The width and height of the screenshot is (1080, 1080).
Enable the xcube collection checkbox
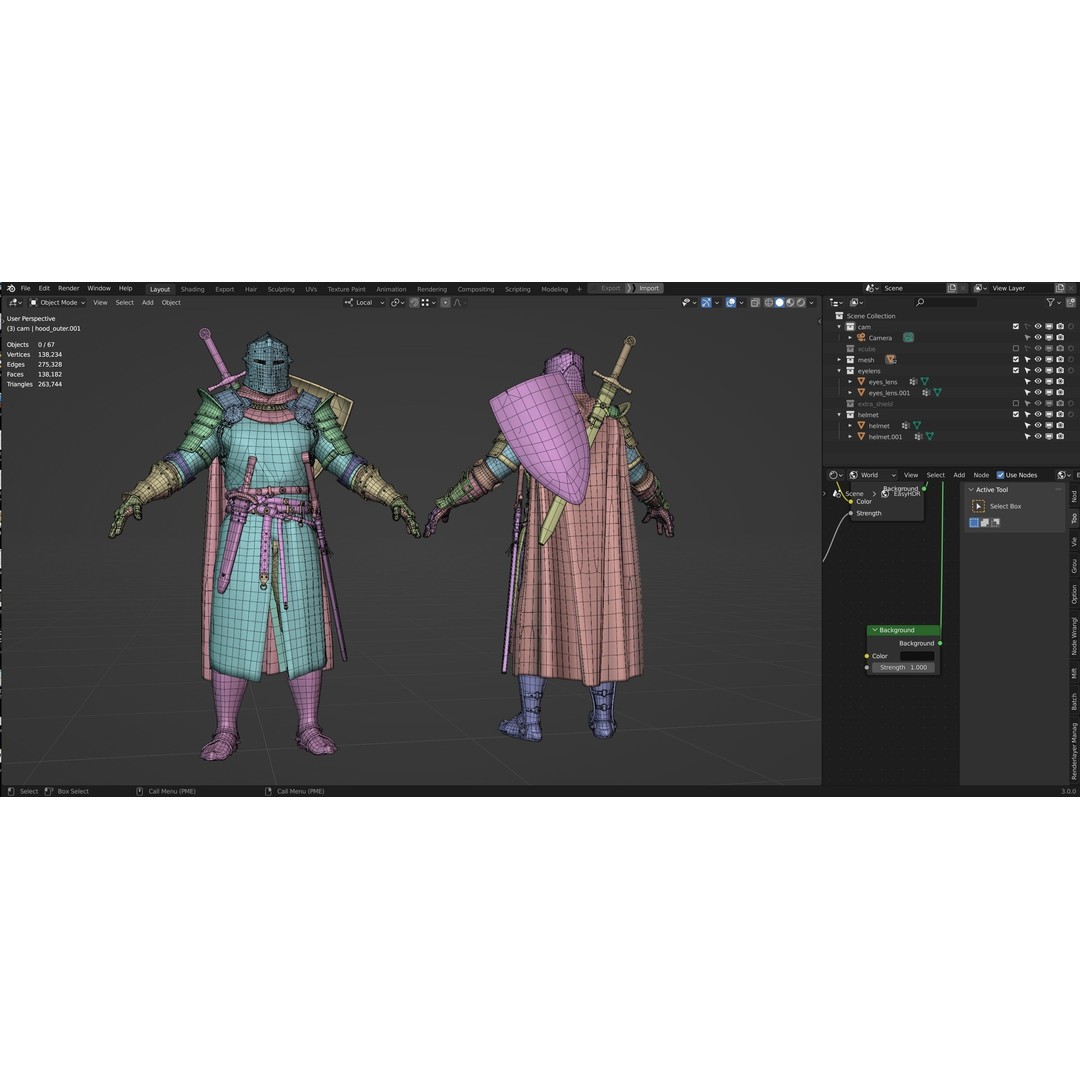[x=1016, y=349]
